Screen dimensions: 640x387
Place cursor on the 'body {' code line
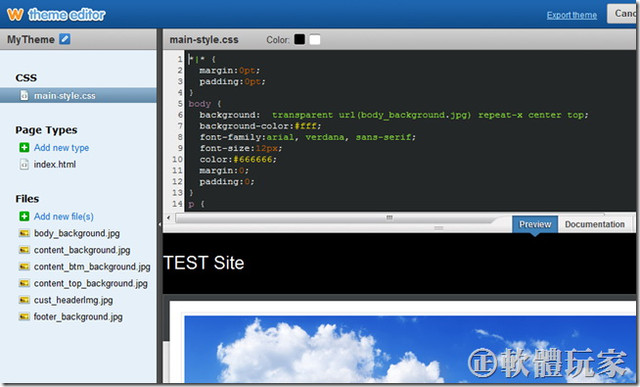tap(204, 104)
